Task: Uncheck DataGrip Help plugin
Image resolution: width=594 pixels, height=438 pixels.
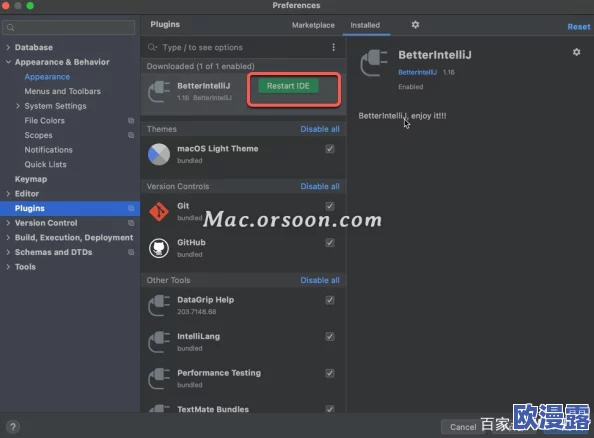Action: click(x=330, y=300)
